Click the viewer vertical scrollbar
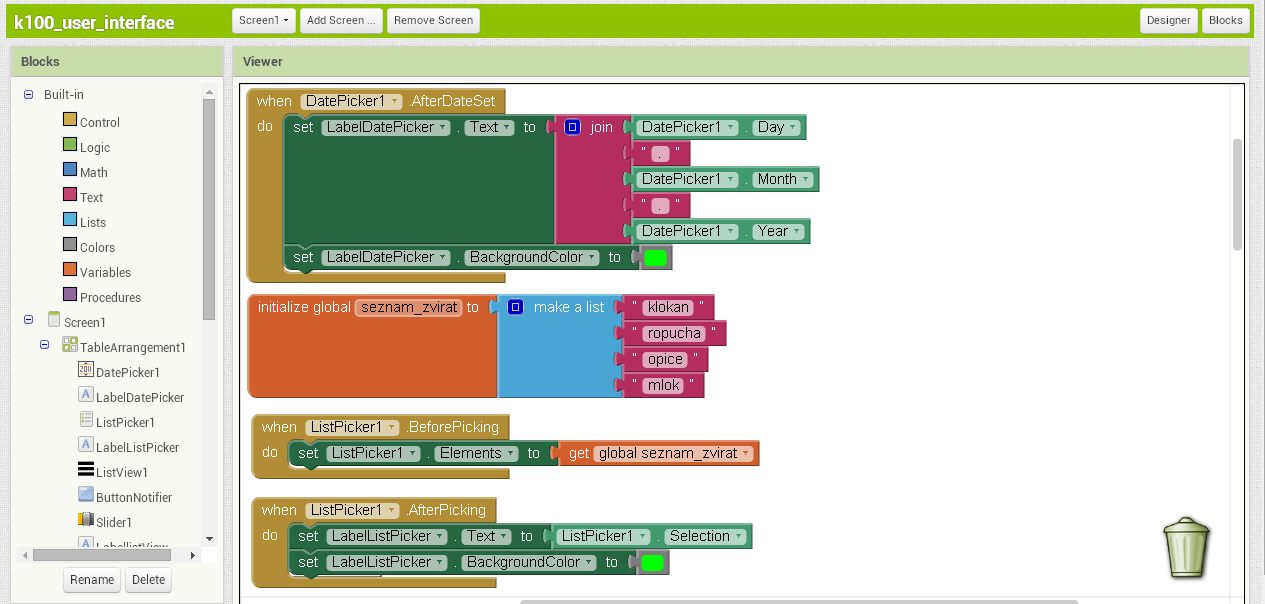Viewport: 1265px width, 604px height. click(x=1237, y=194)
